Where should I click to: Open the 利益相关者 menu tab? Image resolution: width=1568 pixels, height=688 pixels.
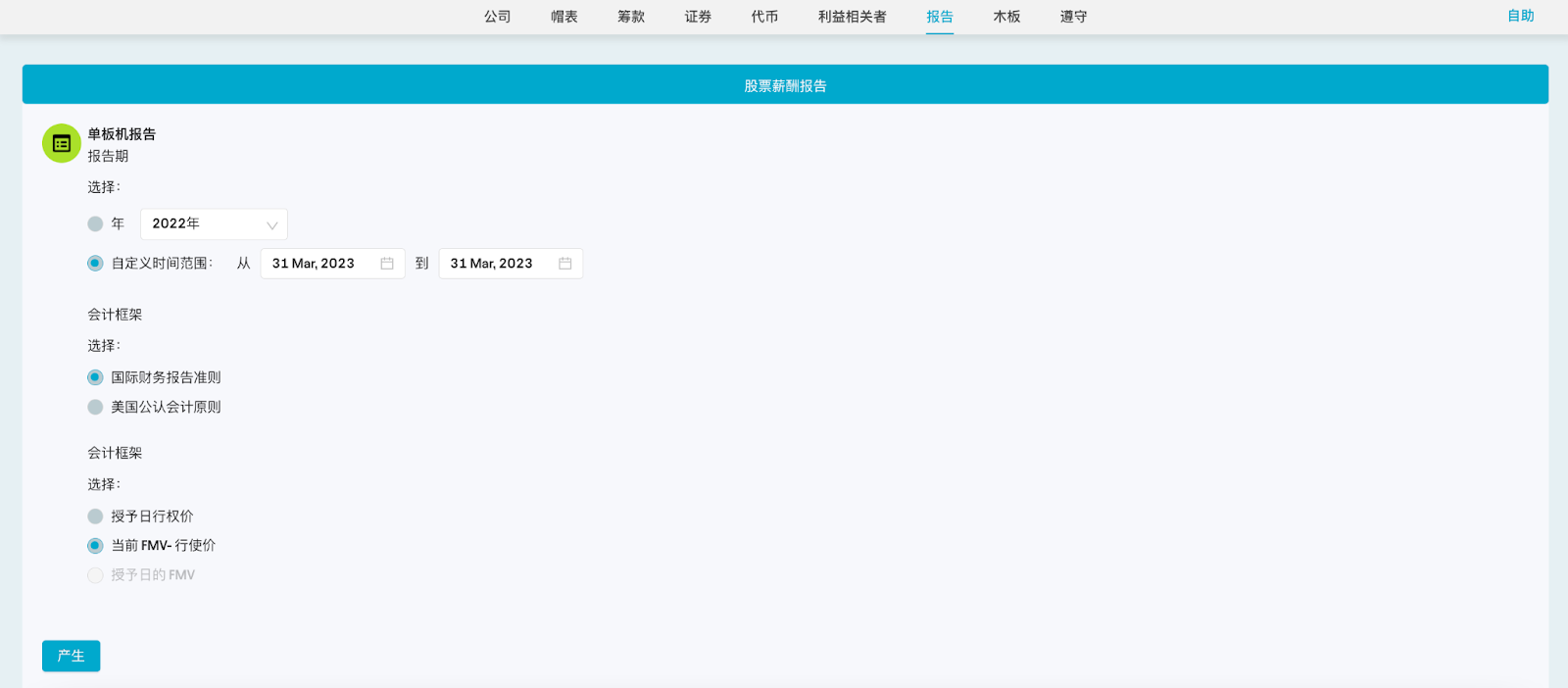(x=853, y=17)
